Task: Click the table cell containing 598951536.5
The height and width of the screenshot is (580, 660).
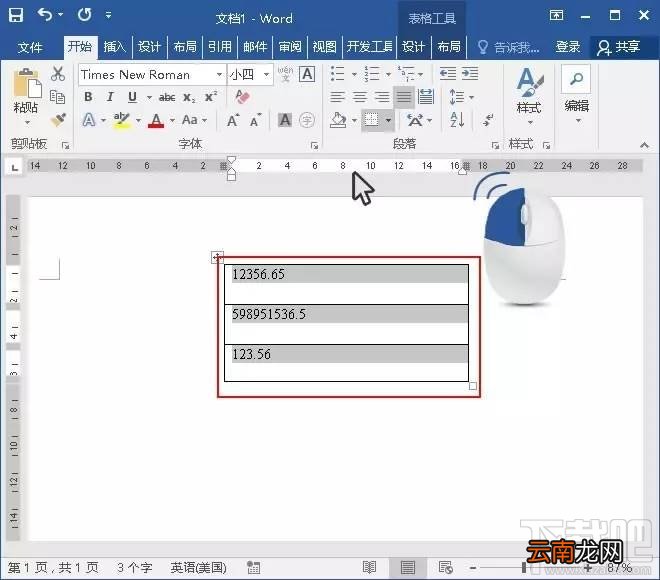Action: point(346,324)
